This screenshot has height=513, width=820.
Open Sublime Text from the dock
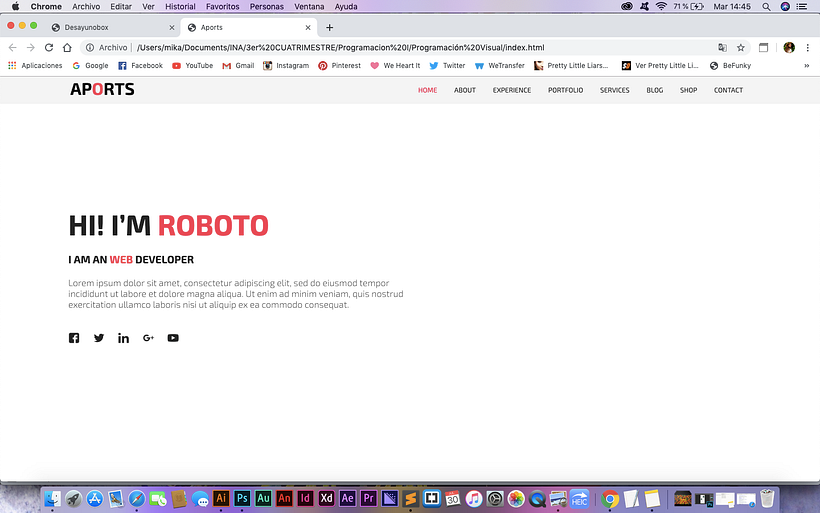[x=411, y=498]
